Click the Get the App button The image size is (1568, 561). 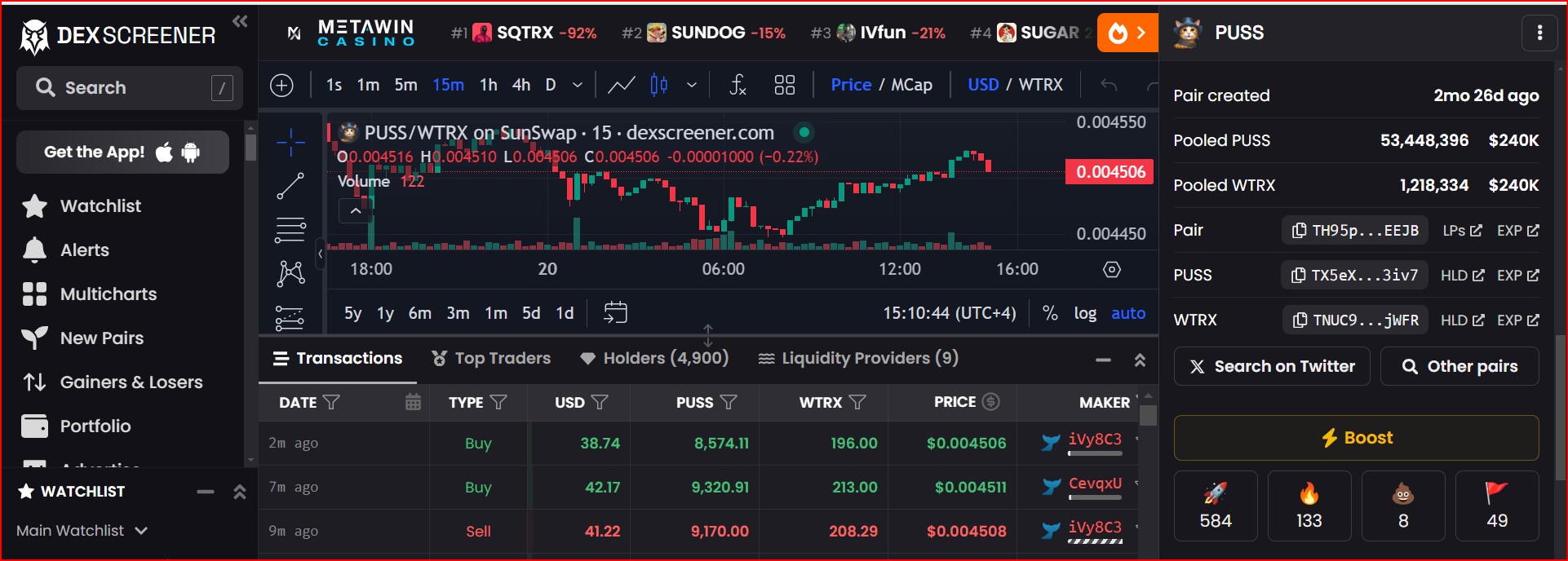tap(122, 152)
